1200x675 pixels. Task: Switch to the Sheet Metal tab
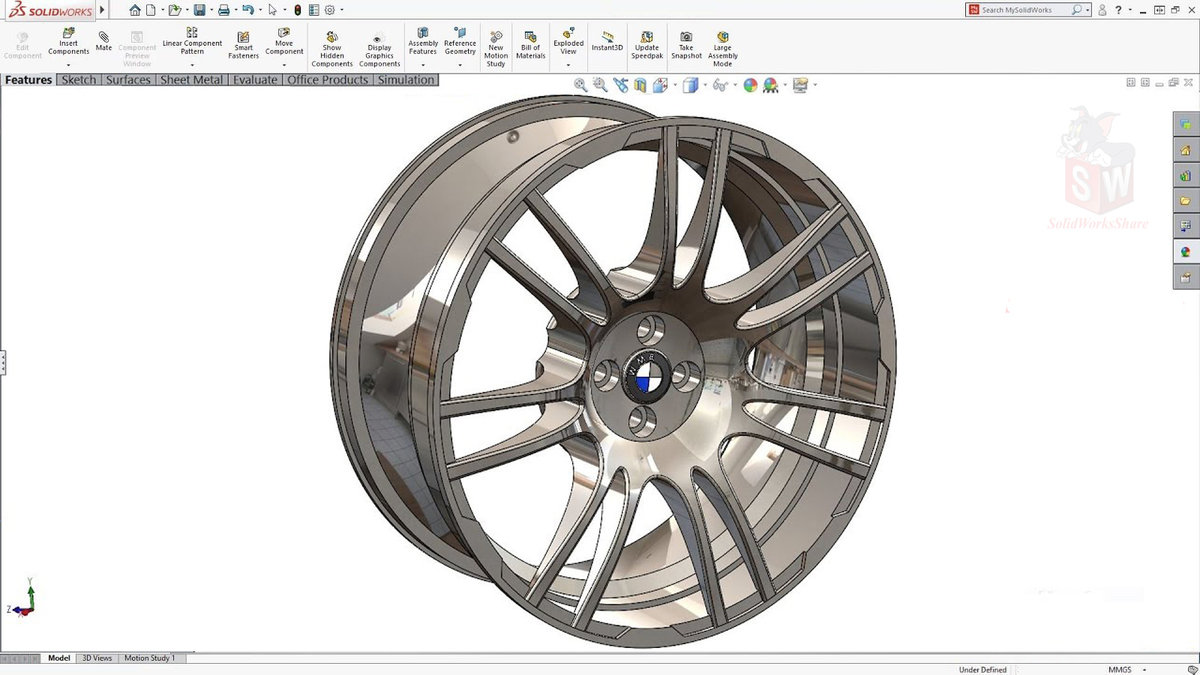point(191,80)
